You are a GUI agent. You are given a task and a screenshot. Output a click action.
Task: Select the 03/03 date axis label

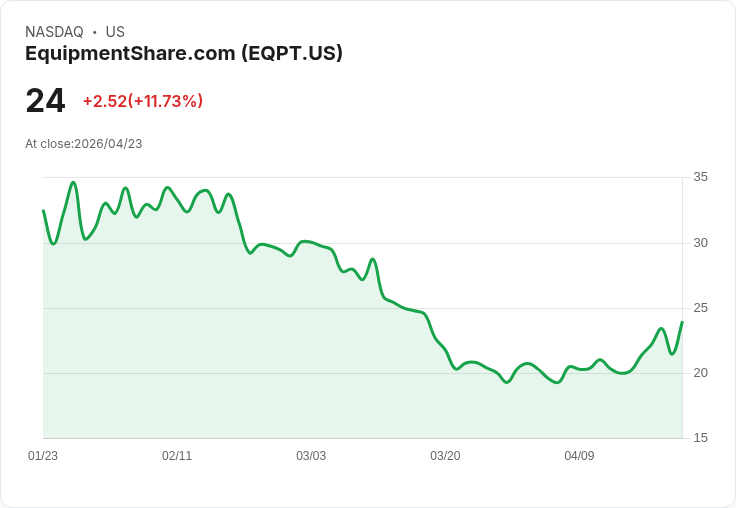[311, 455]
